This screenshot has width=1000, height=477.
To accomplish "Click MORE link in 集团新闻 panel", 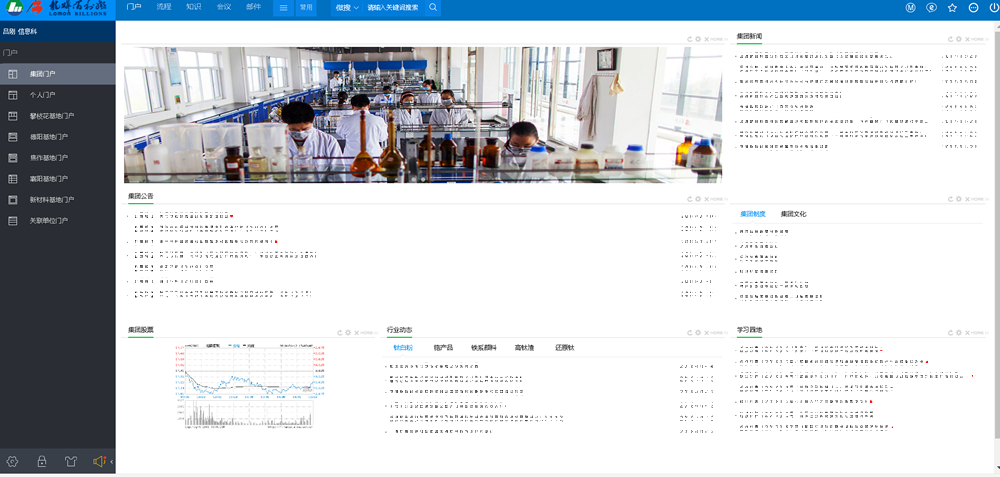I will pyautogui.click(x=978, y=39).
